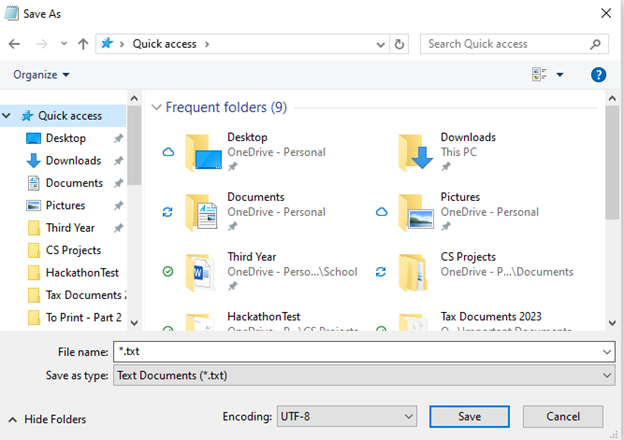
Task: Expand the address bar history dropdown
Action: coord(380,44)
